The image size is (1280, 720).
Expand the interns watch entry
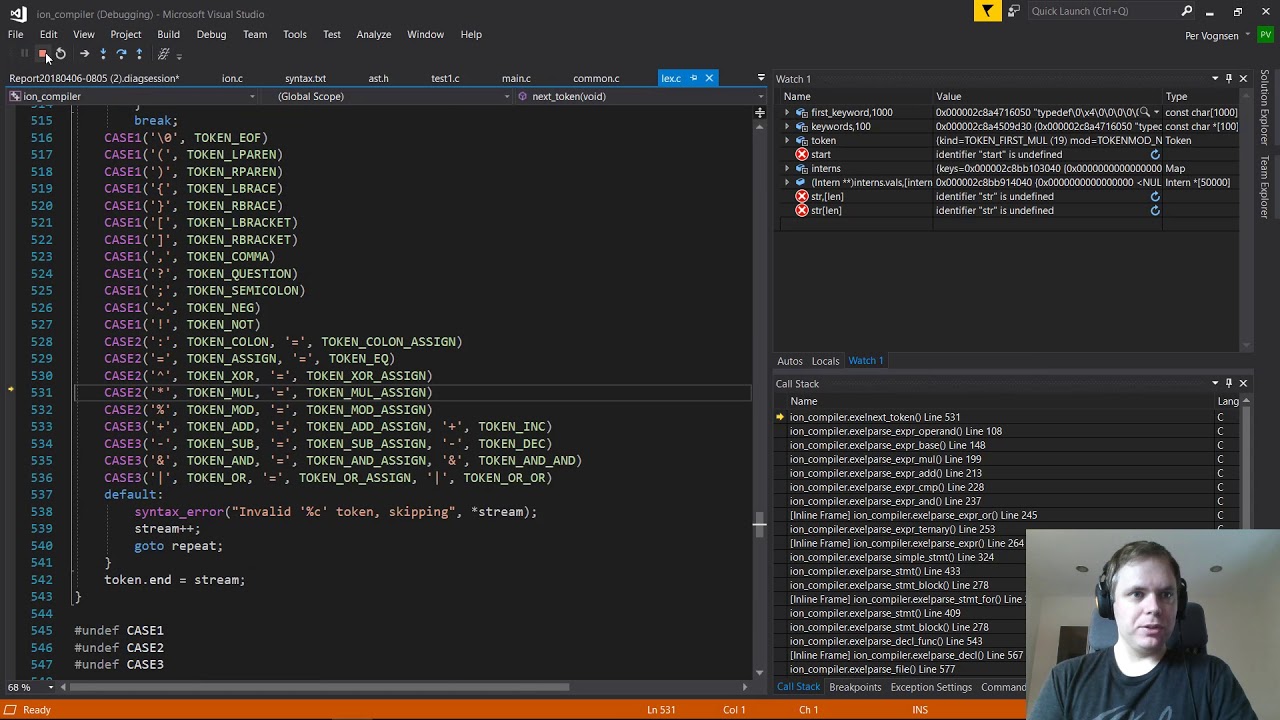[787, 169]
